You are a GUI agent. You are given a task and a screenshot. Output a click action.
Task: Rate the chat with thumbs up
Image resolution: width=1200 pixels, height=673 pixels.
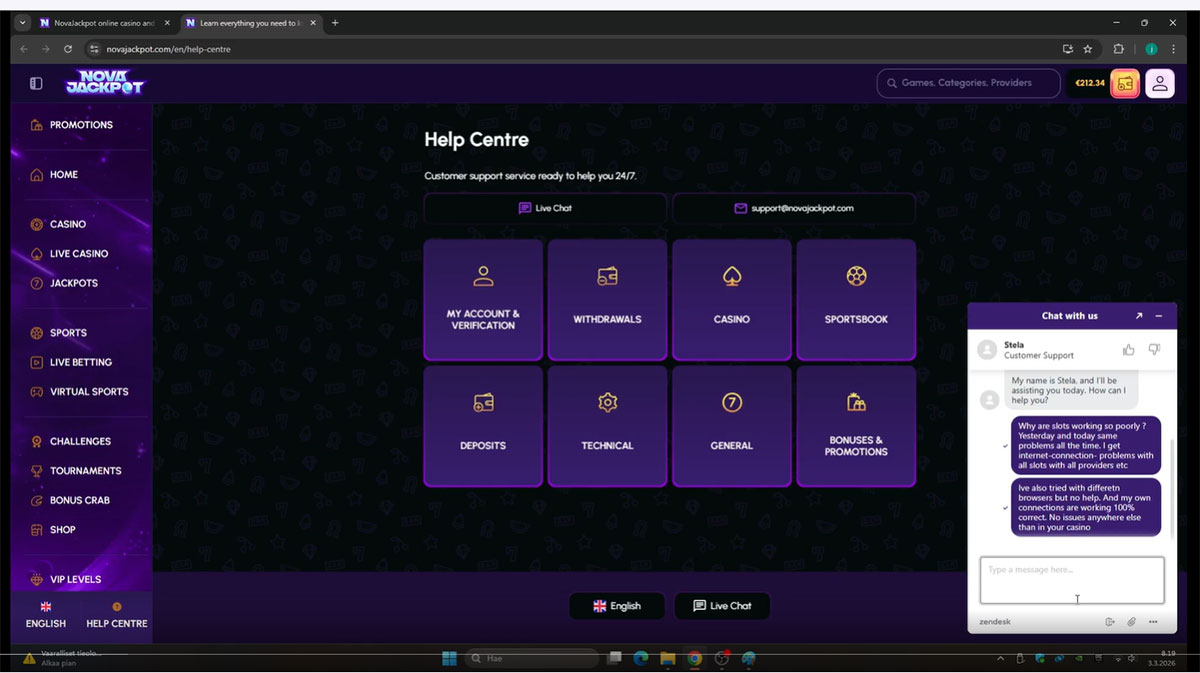(x=1128, y=350)
